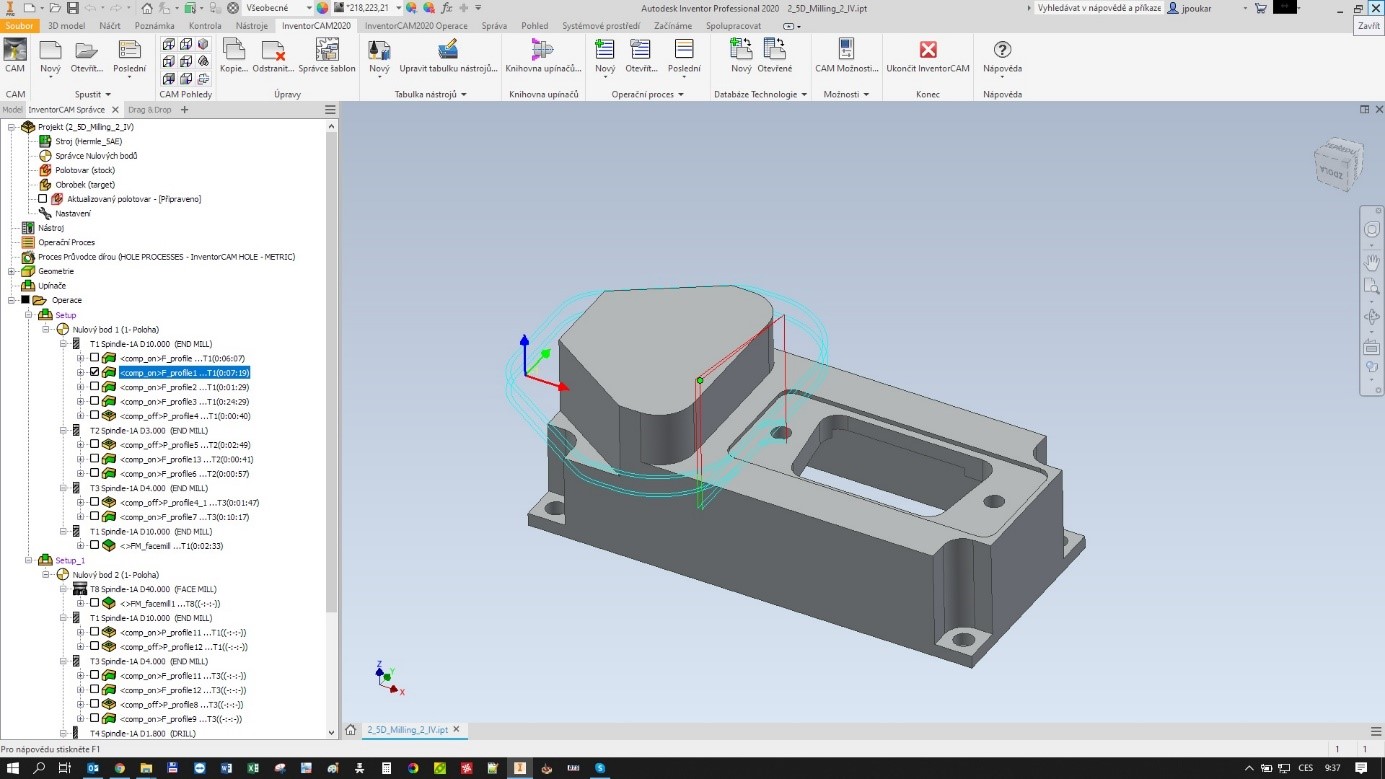Click the help search input field
Viewport: 1385px width, 779px height.
[x=1098, y=8]
